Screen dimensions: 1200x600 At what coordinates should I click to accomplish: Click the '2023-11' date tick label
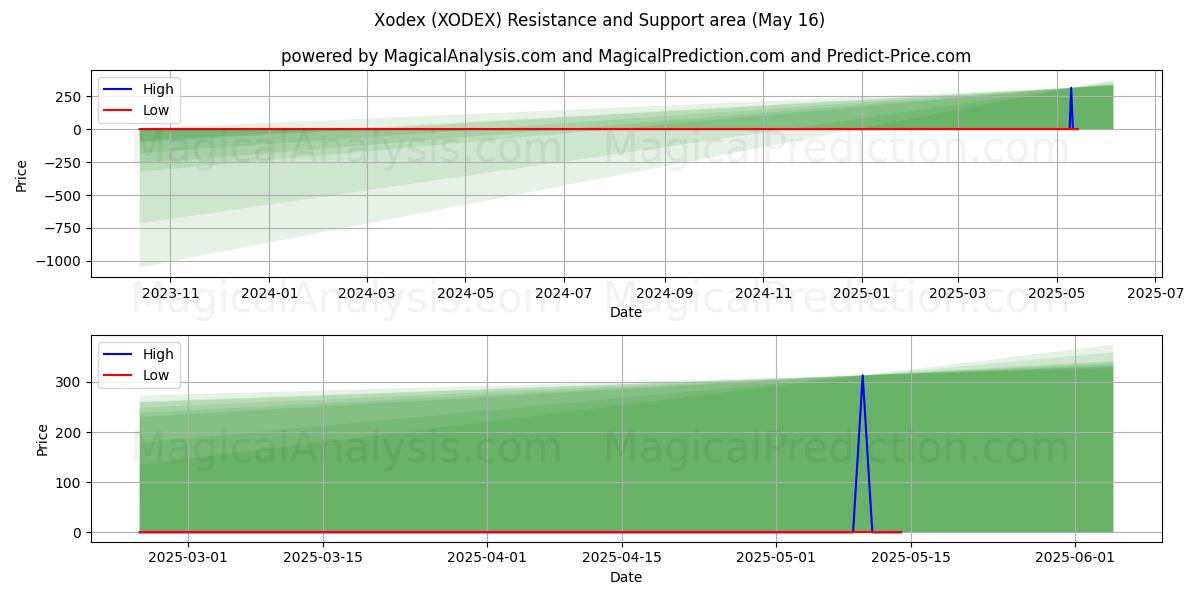(170, 293)
